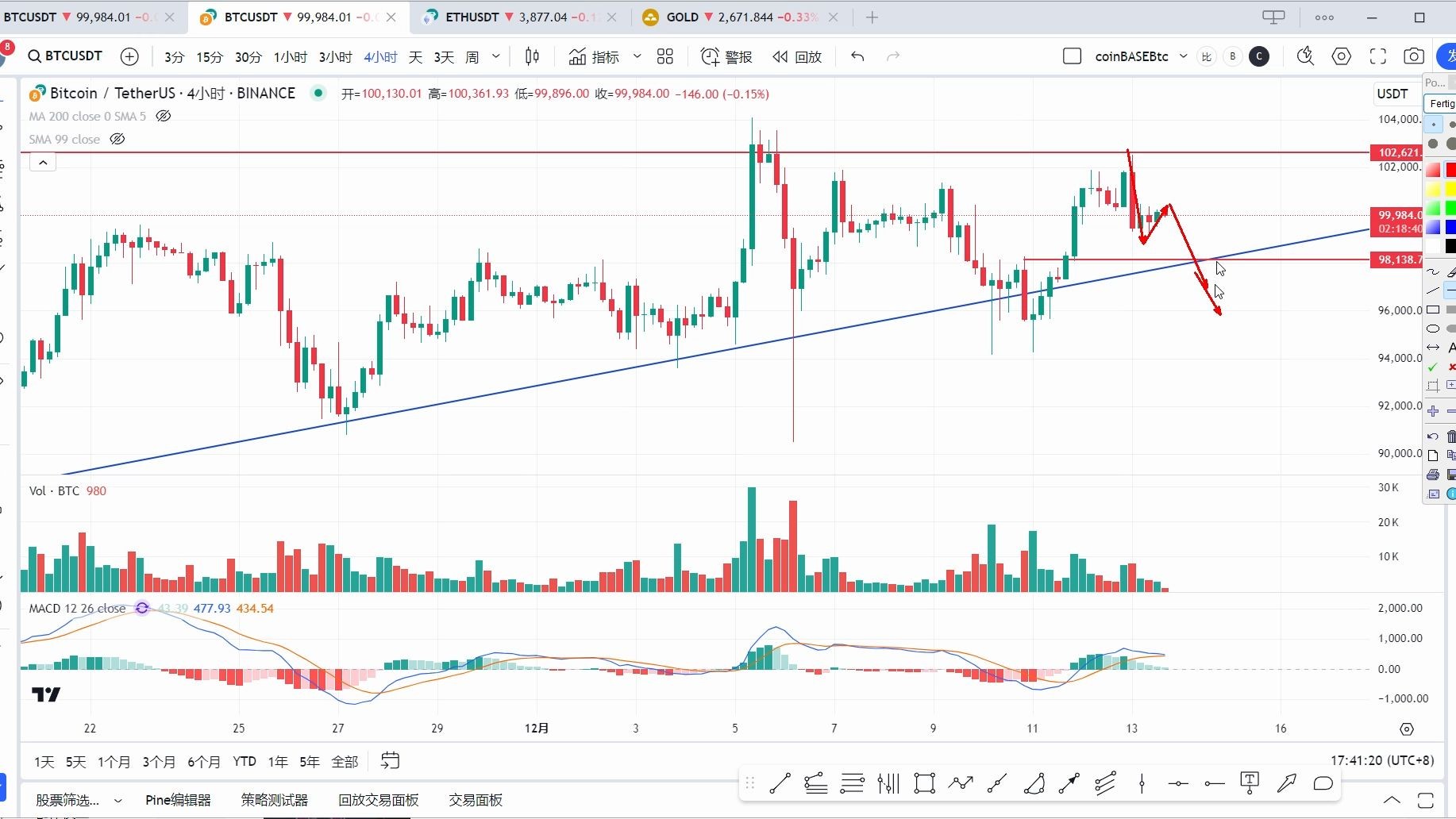Select the 1天 date range
1456x819 pixels.
pos(44,762)
